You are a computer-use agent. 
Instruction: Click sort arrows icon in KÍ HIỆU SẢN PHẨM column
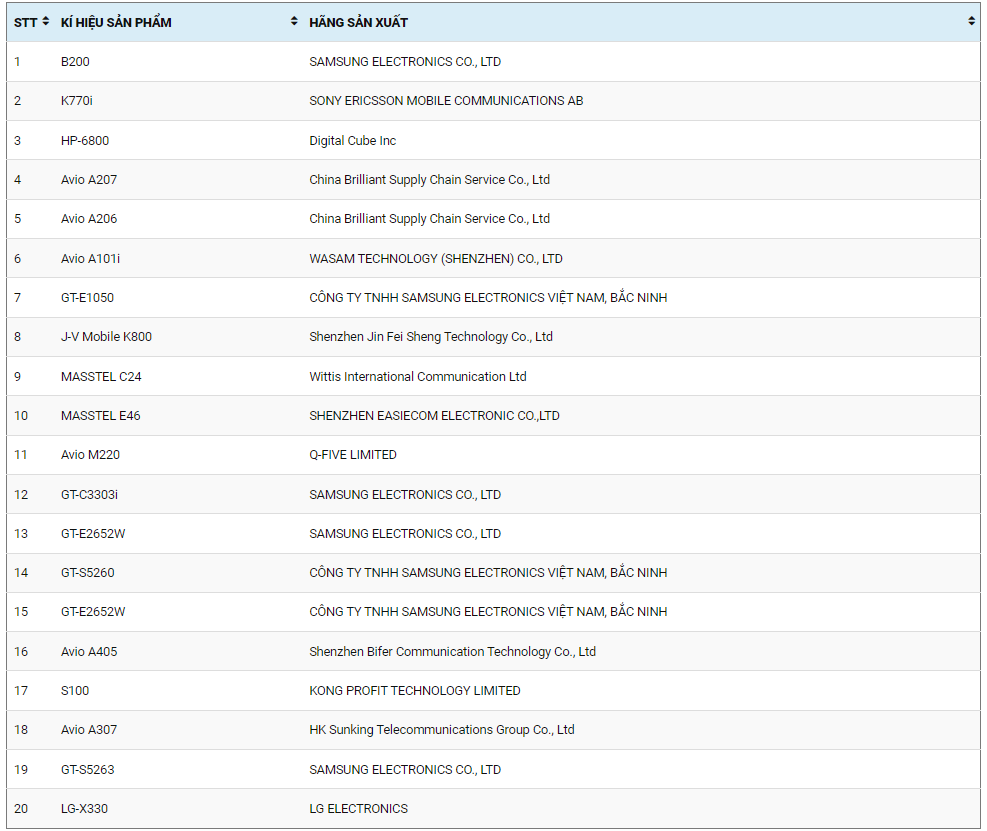[x=294, y=21]
